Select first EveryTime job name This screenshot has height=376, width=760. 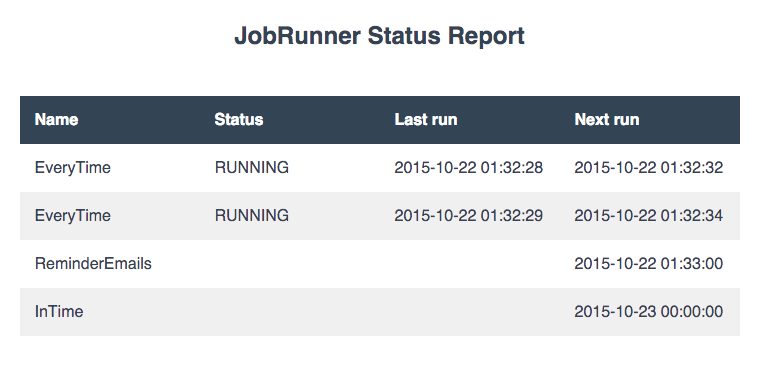coord(73,168)
